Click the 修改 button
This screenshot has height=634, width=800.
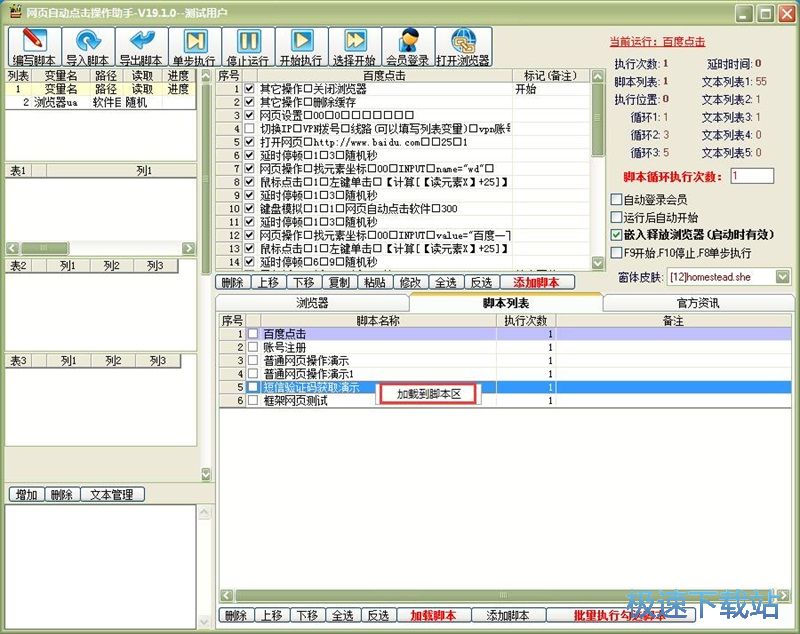411,282
